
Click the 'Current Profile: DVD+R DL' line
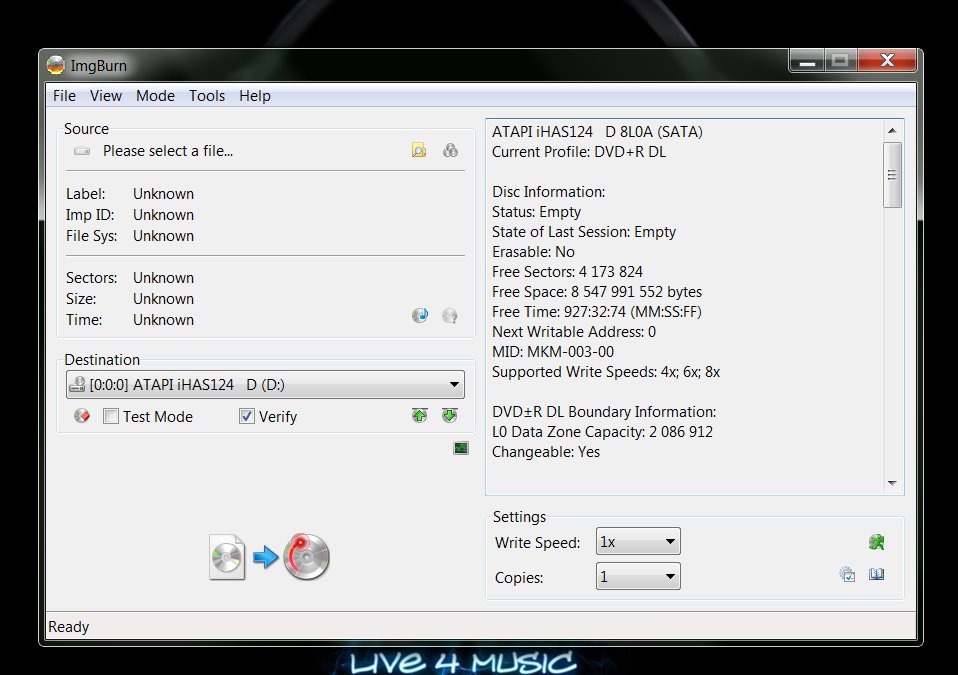(579, 152)
